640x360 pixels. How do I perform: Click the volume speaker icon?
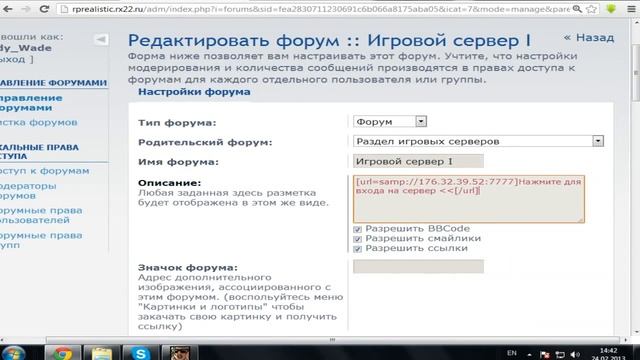coord(575,355)
